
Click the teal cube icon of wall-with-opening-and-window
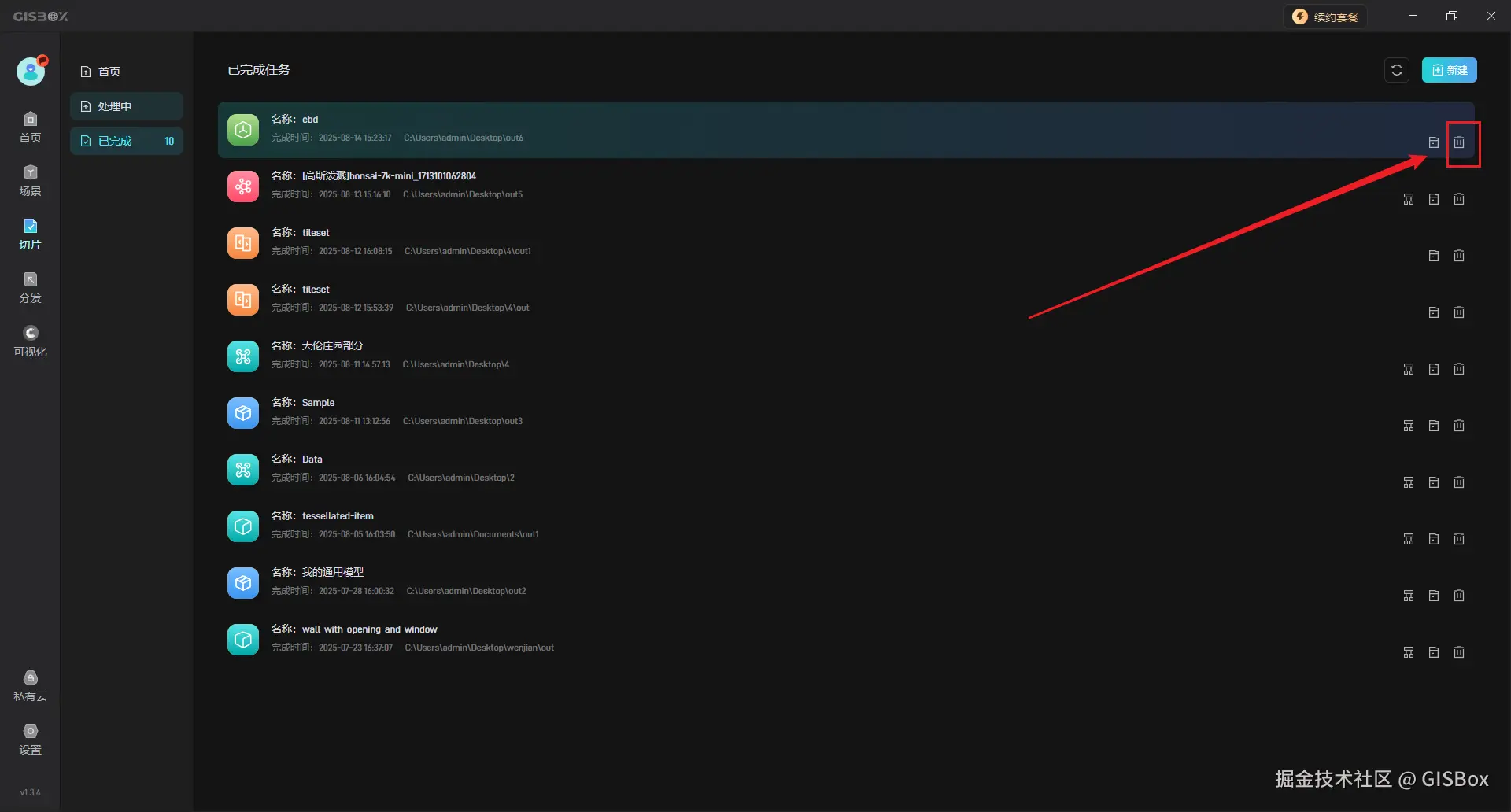pyautogui.click(x=243, y=640)
